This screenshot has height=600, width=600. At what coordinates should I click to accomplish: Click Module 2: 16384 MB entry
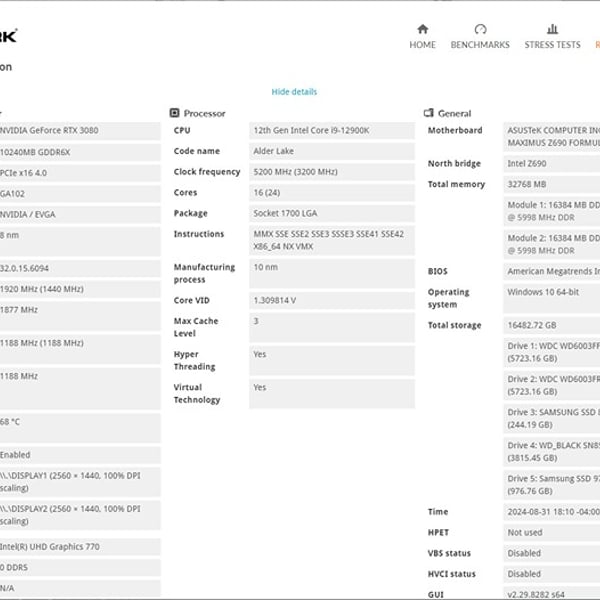[552, 245]
